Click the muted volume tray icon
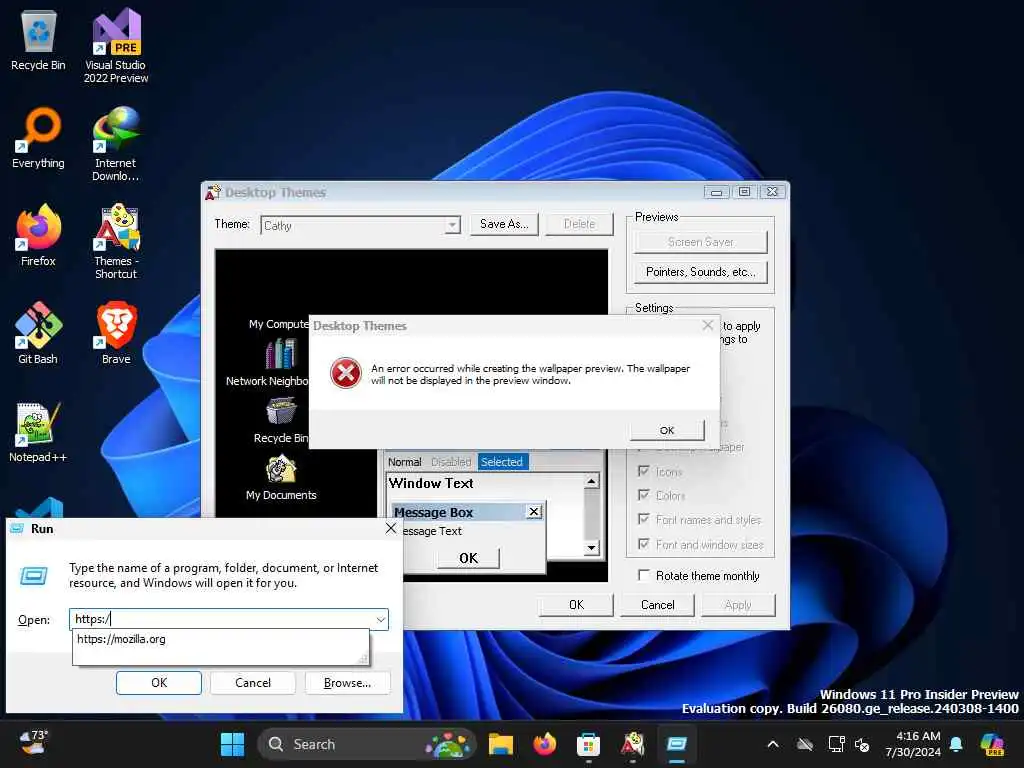1024x768 pixels. click(x=862, y=744)
